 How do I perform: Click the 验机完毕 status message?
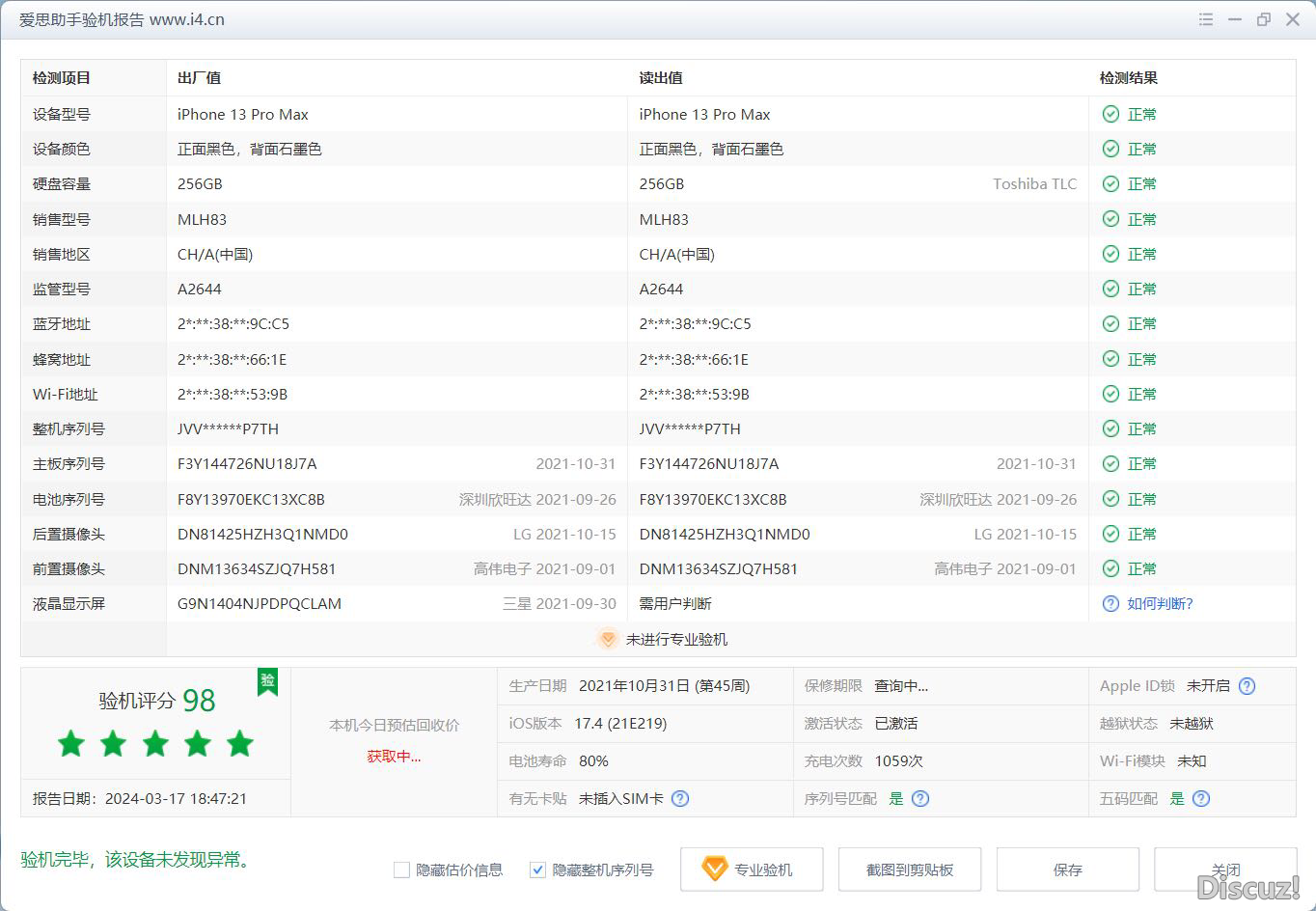tap(135, 859)
